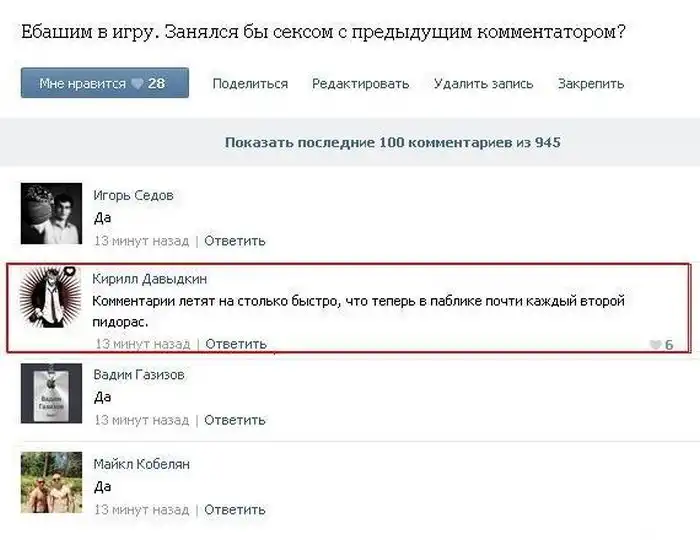The width and height of the screenshot is (700, 540).
Task: Click the "Поделиться" share link
Action: coord(250,84)
